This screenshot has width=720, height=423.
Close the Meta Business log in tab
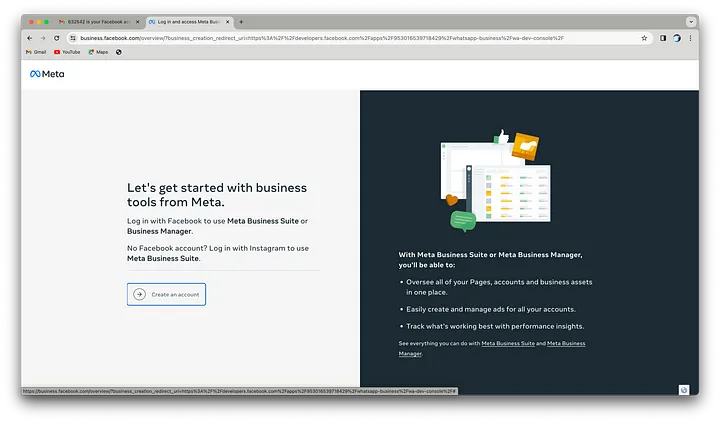pos(227,22)
